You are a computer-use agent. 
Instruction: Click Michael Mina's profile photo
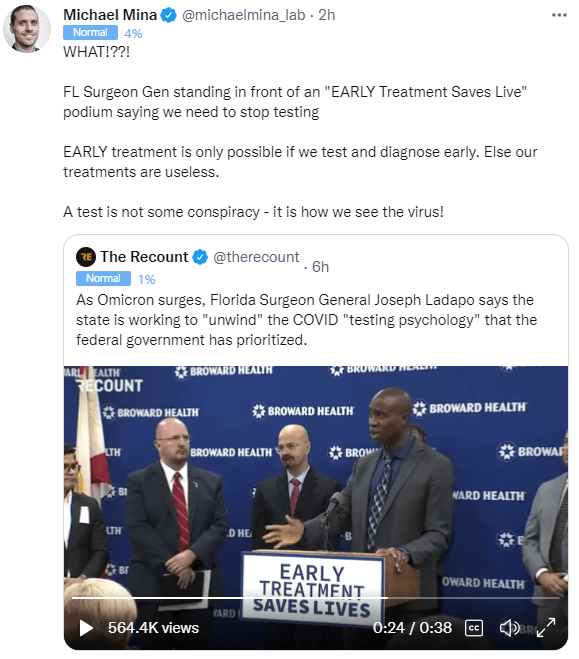click(x=27, y=29)
